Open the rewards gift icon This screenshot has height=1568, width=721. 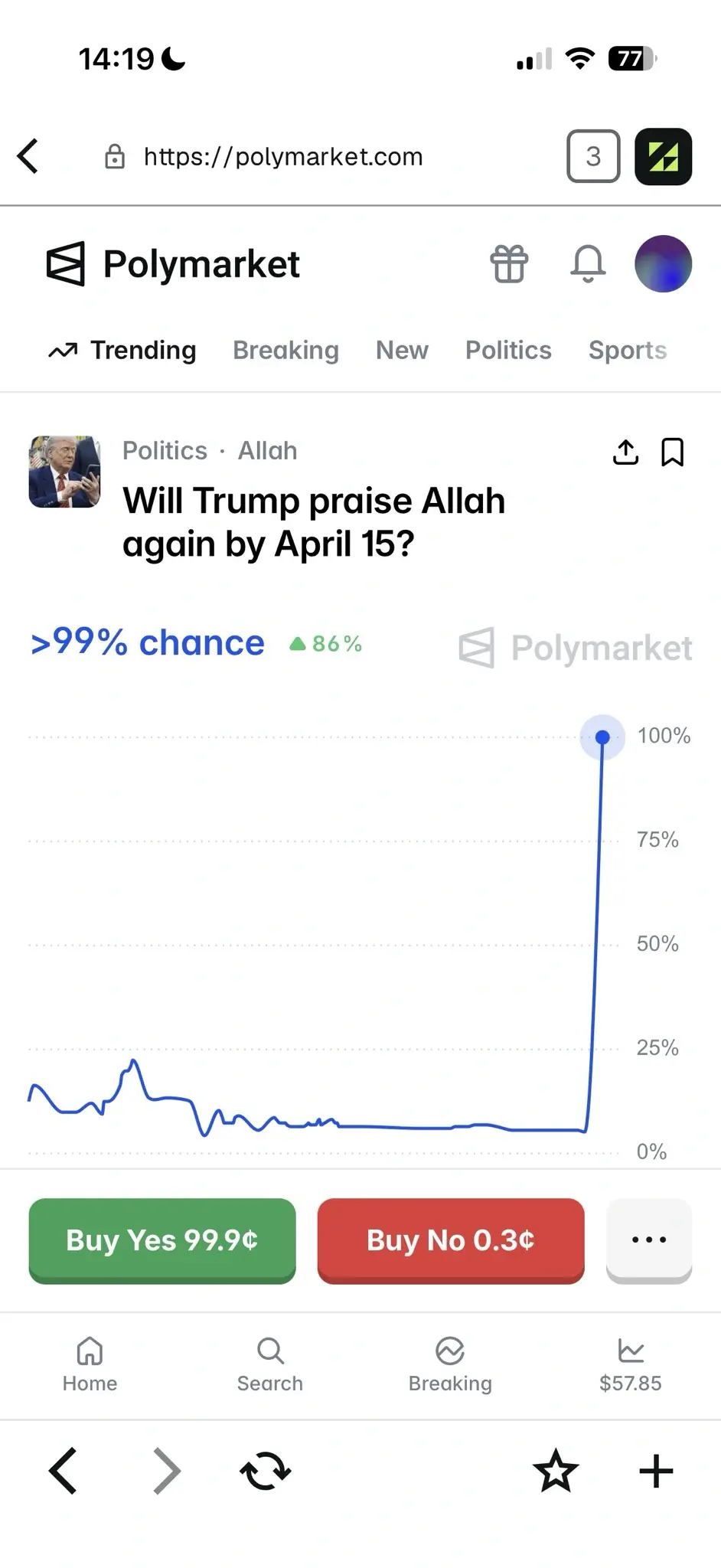click(x=509, y=264)
